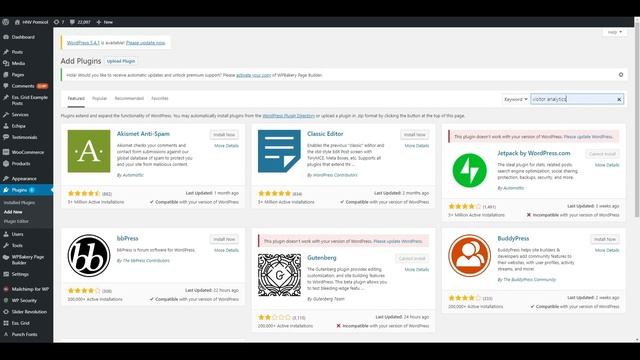Open Media in the sidebar
The width and height of the screenshot is (640, 360).
18,63
